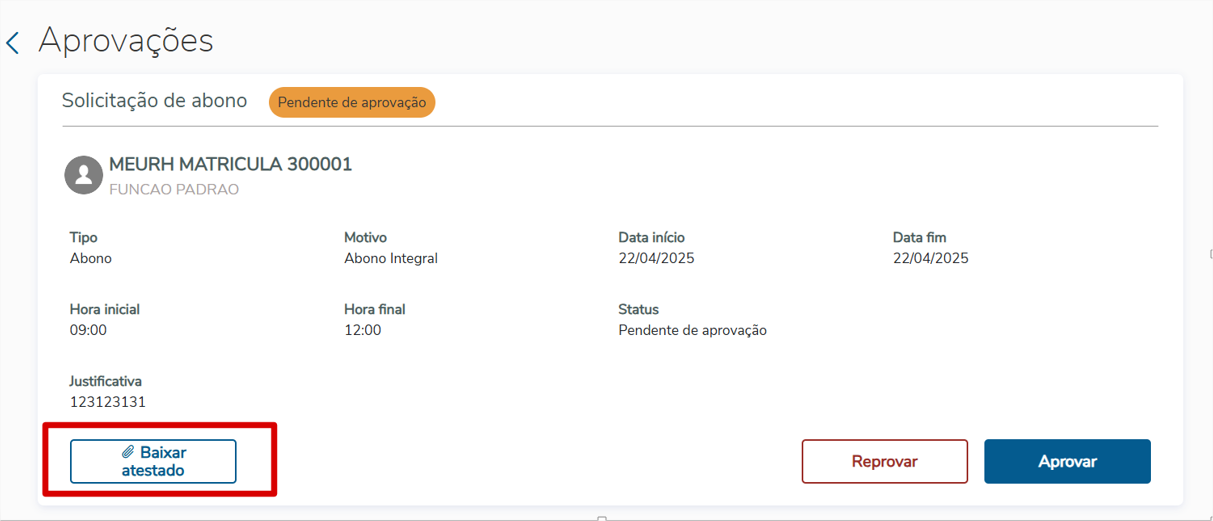Click the status text under Status label
This screenshot has height=521, width=1213.
click(692, 330)
